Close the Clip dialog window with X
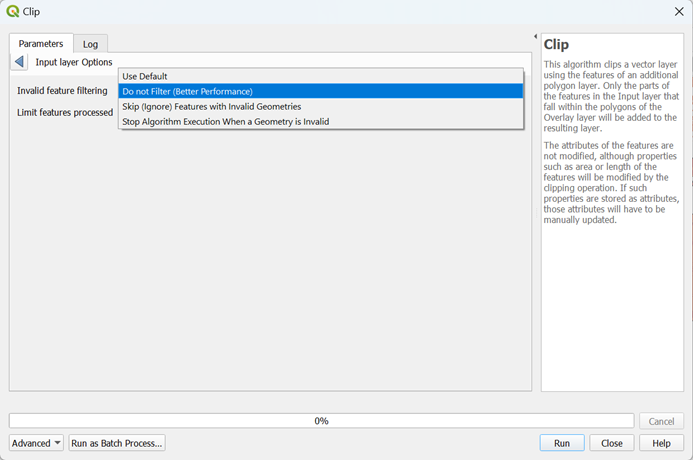This screenshot has width=693, height=460. tap(679, 11)
